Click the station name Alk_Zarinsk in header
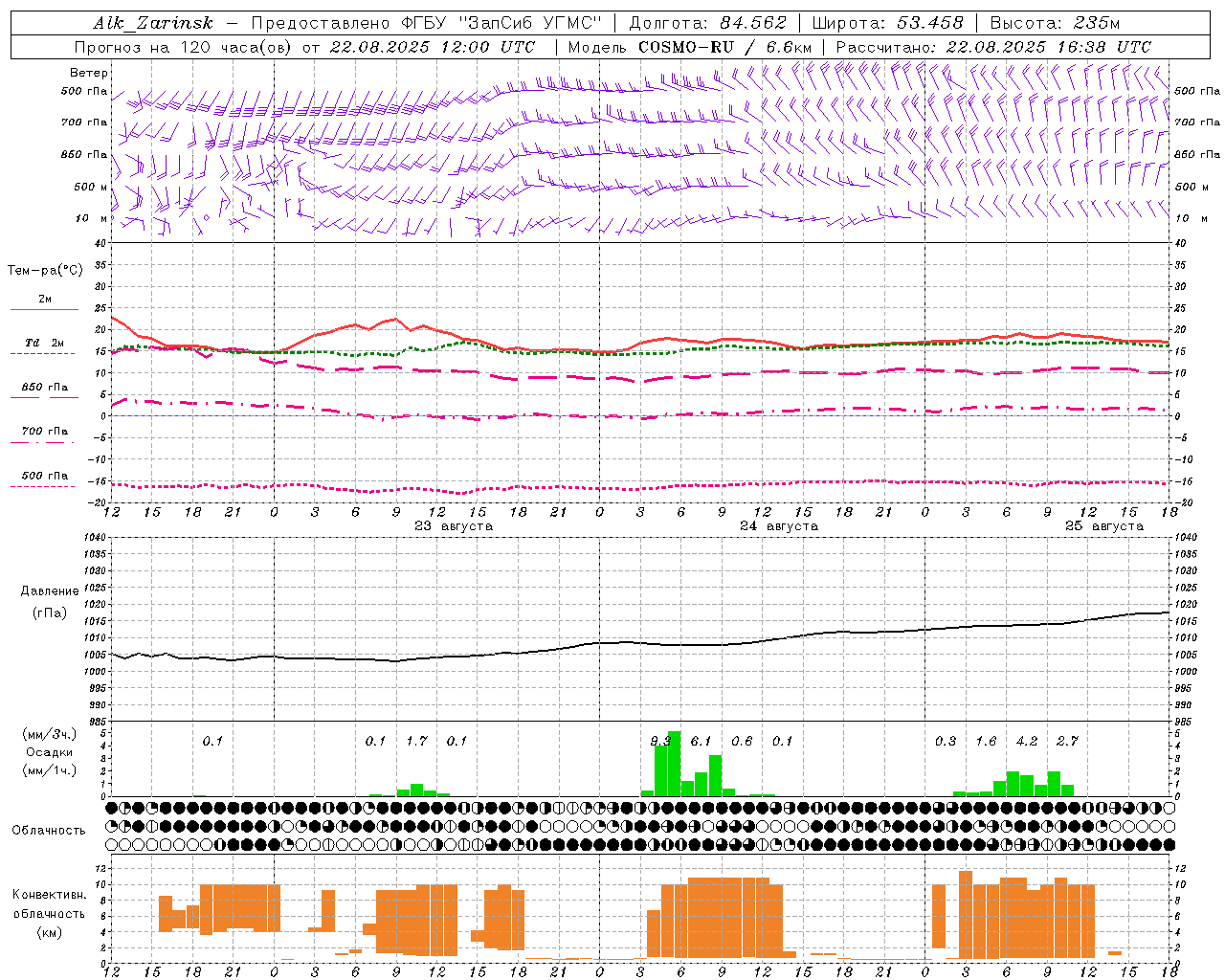The height and width of the screenshot is (980, 1225). pos(153,23)
